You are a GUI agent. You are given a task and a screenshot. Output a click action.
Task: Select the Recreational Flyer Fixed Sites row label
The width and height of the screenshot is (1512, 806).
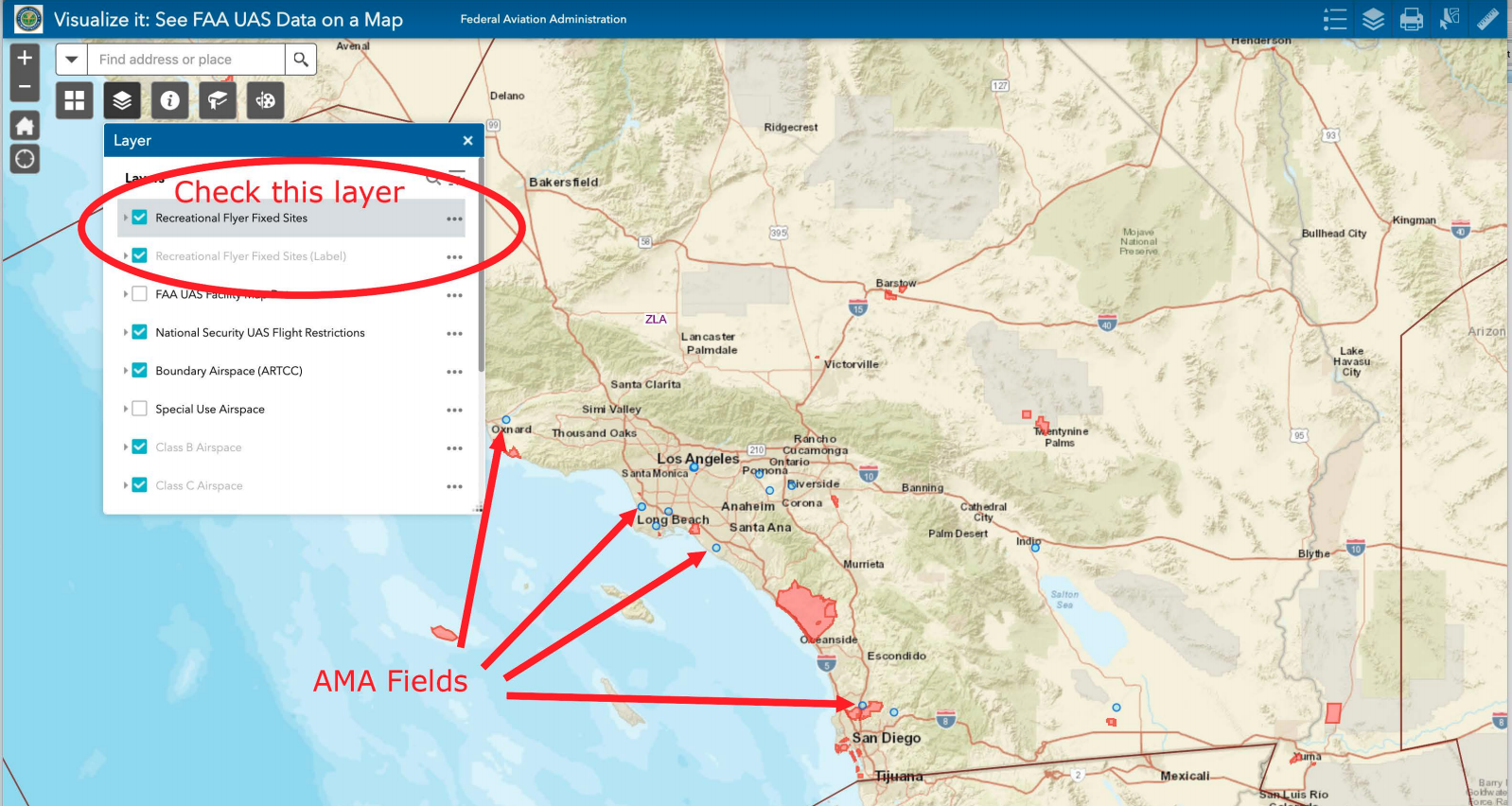coord(232,218)
